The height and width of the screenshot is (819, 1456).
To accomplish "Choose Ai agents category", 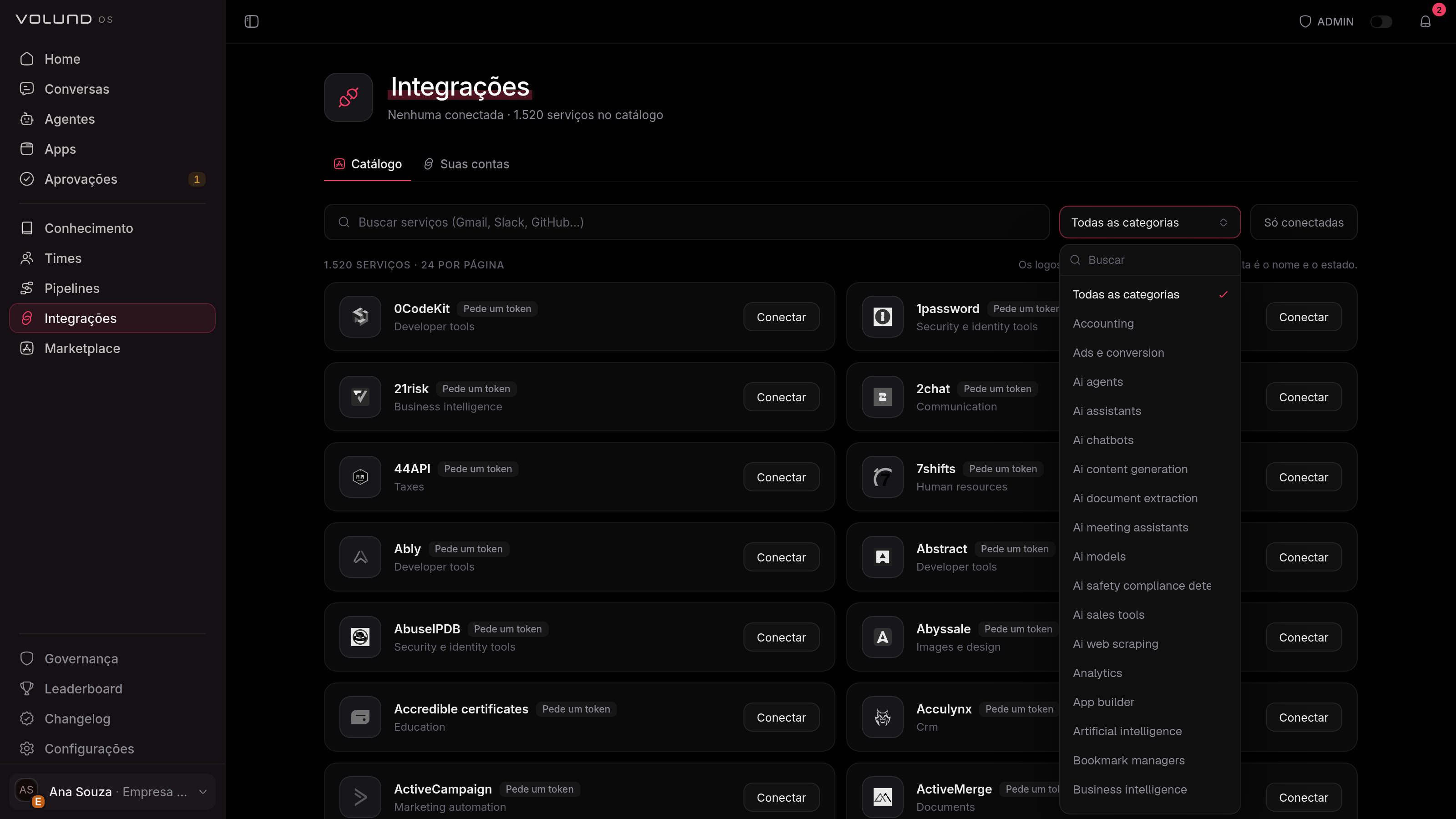I will [1150, 382].
